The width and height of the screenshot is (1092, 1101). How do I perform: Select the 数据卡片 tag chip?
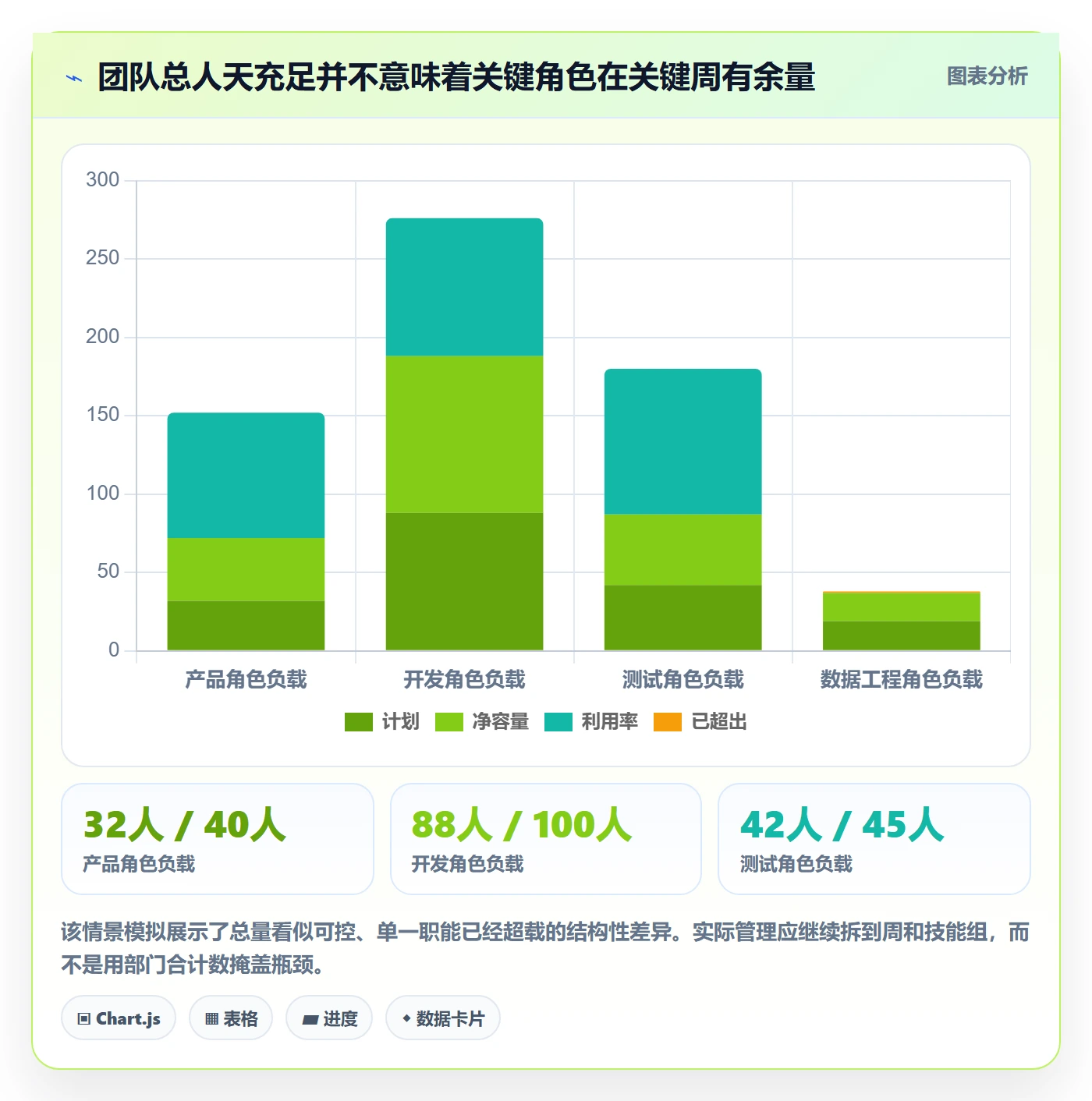coord(443,1018)
